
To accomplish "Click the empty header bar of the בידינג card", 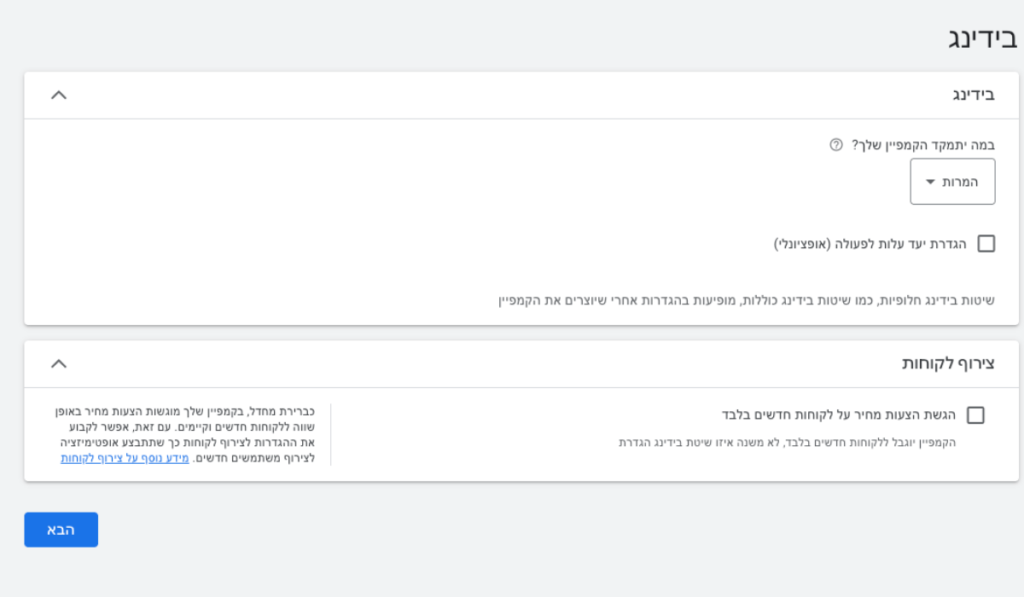I will (x=500, y=95).
